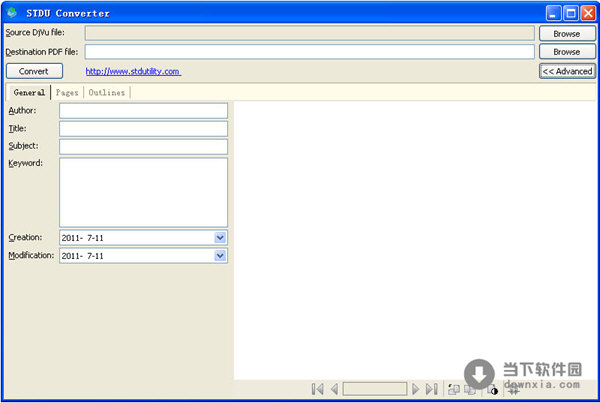Open the stdutility.com link
Screen dimensions: 600x403
click(133, 71)
